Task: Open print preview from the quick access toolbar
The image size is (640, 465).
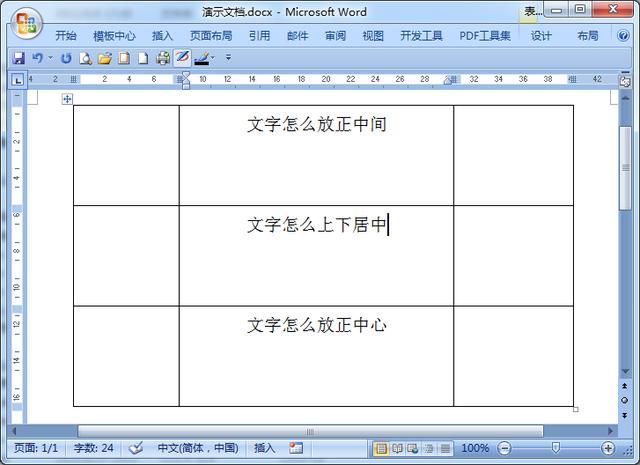Action: pyautogui.click(x=85, y=58)
